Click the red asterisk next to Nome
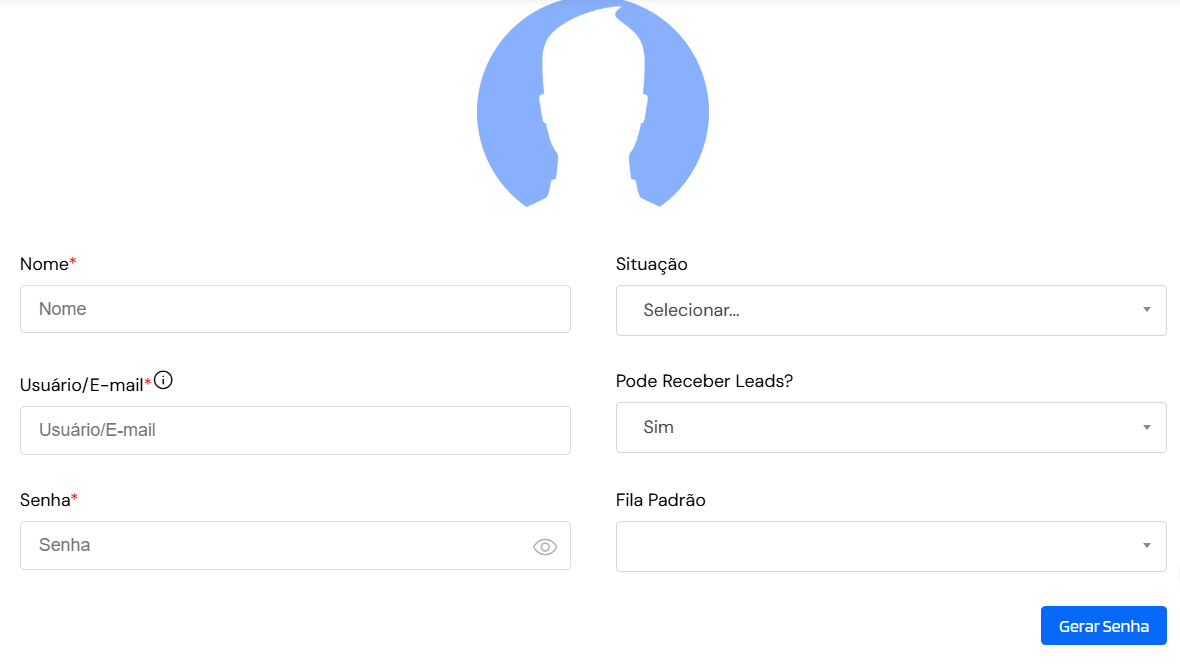 click(x=73, y=261)
